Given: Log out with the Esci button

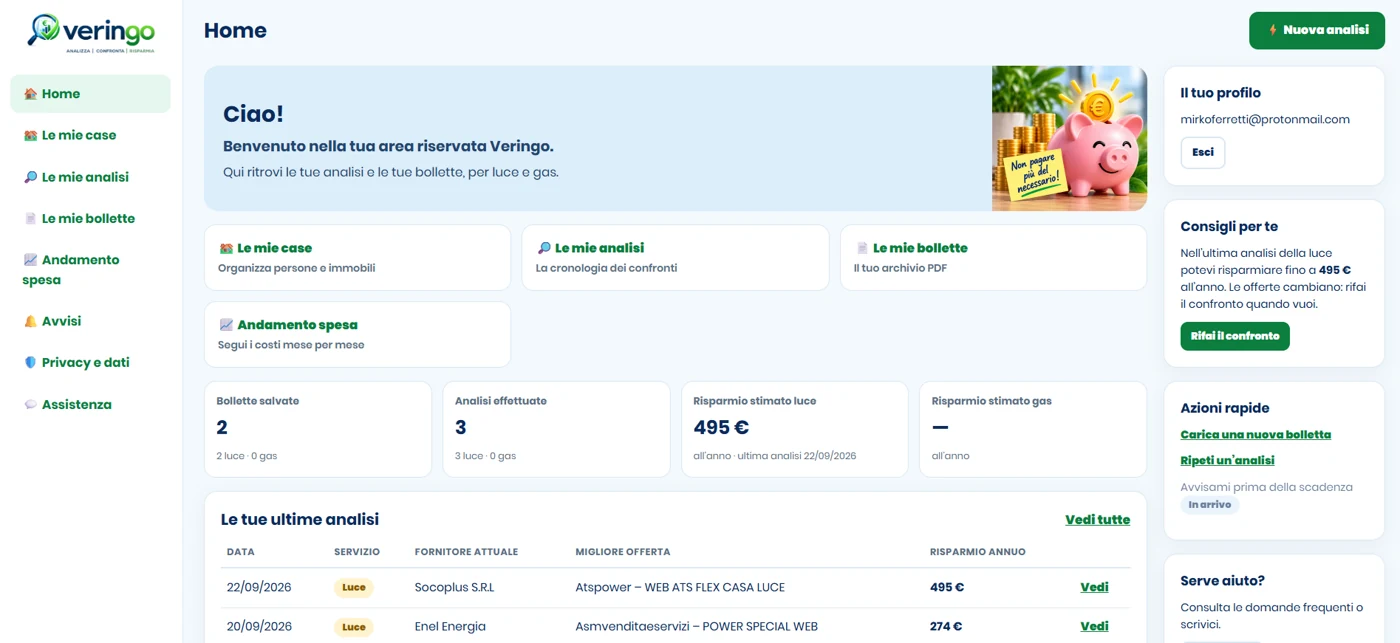Looking at the screenshot, I should click(1203, 153).
